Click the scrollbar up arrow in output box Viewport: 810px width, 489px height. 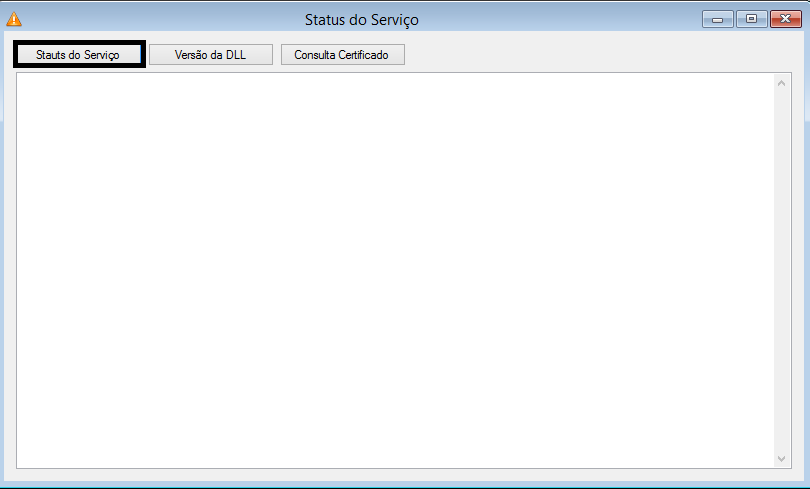782,83
